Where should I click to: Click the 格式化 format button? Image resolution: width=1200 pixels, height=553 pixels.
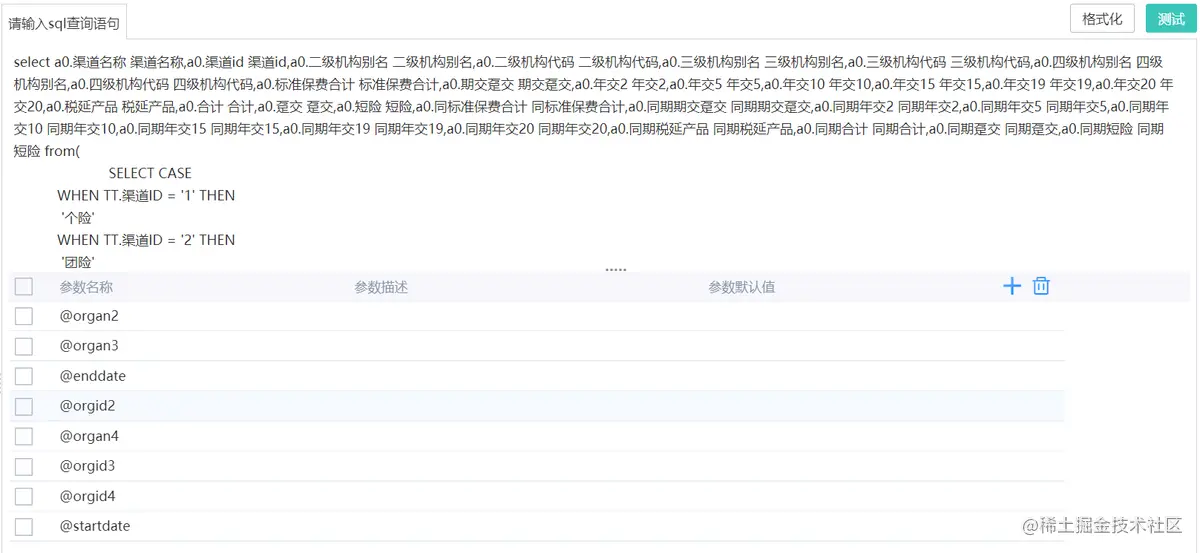(x=1102, y=19)
